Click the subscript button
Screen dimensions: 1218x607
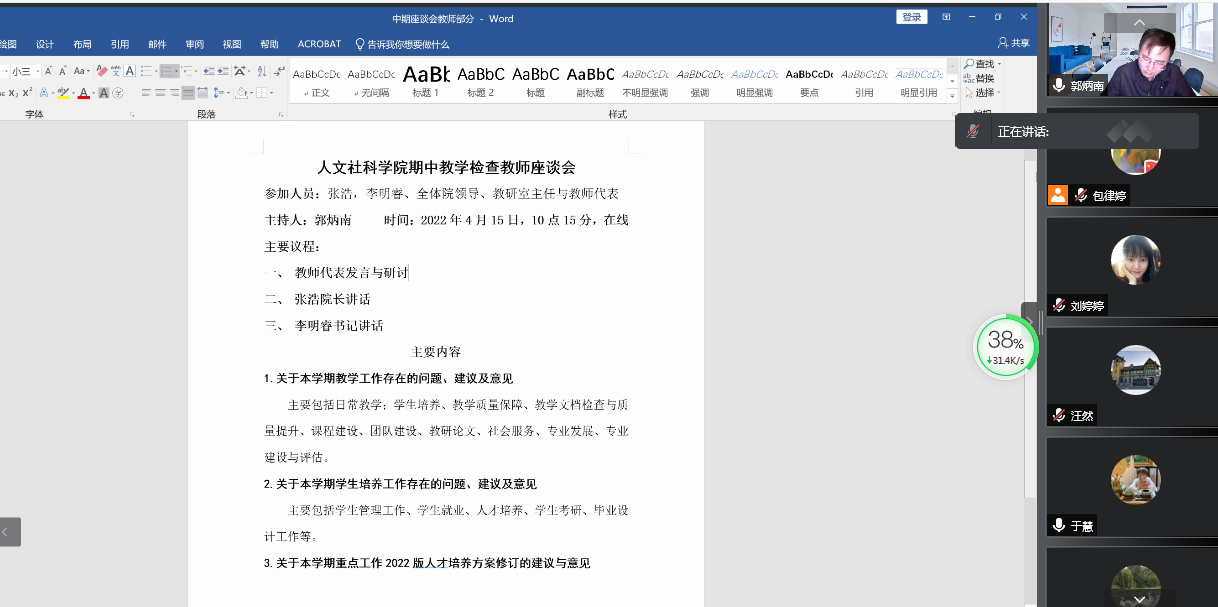(14, 93)
